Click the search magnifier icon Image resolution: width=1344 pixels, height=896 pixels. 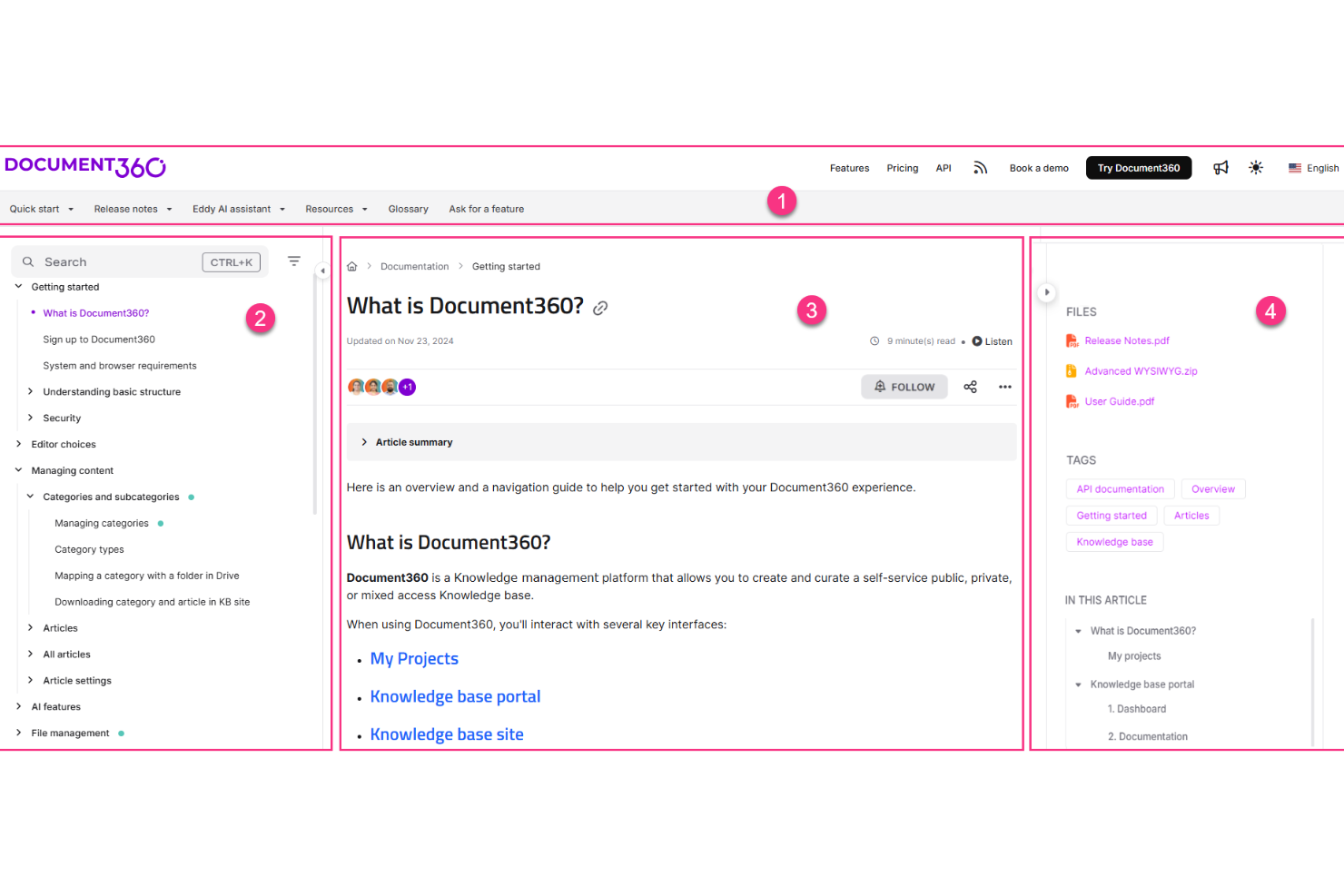(x=28, y=261)
